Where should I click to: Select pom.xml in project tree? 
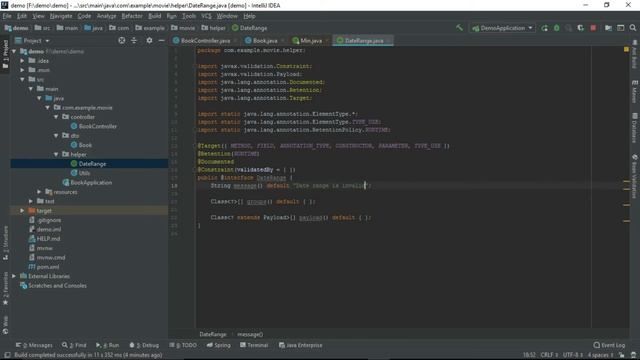pyautogui.click(x=44, y=267)
